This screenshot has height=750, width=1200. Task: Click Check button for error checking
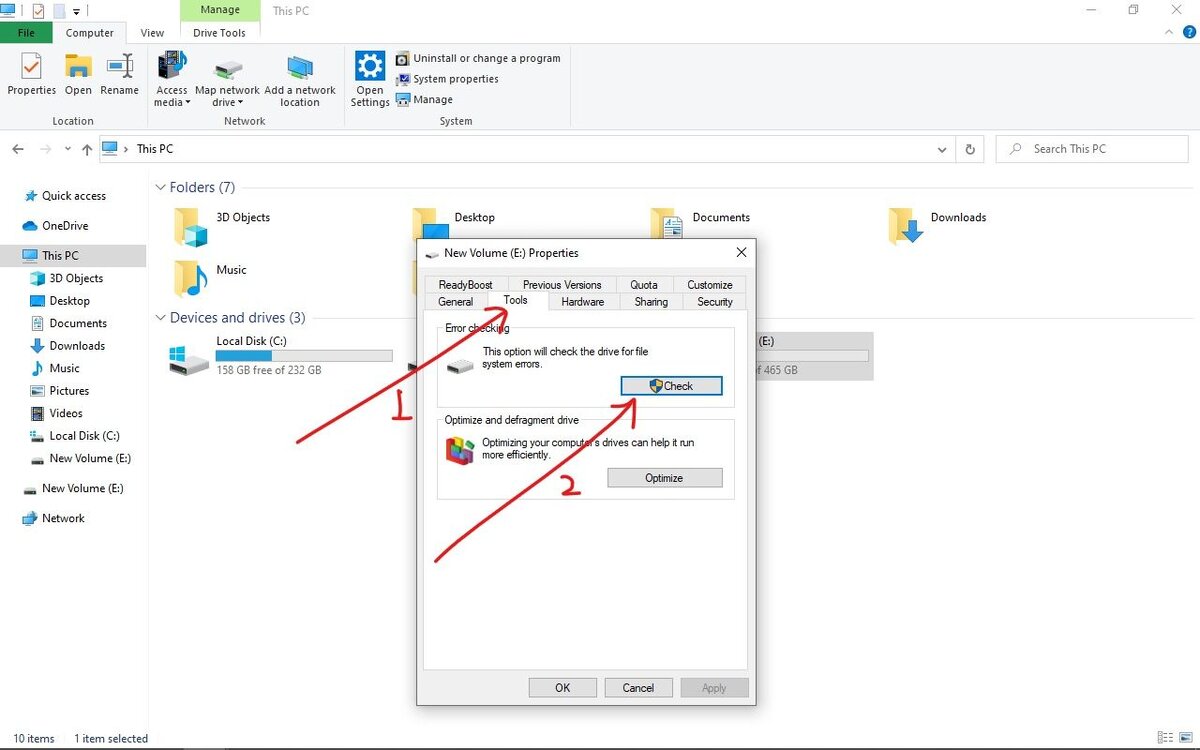671,386
